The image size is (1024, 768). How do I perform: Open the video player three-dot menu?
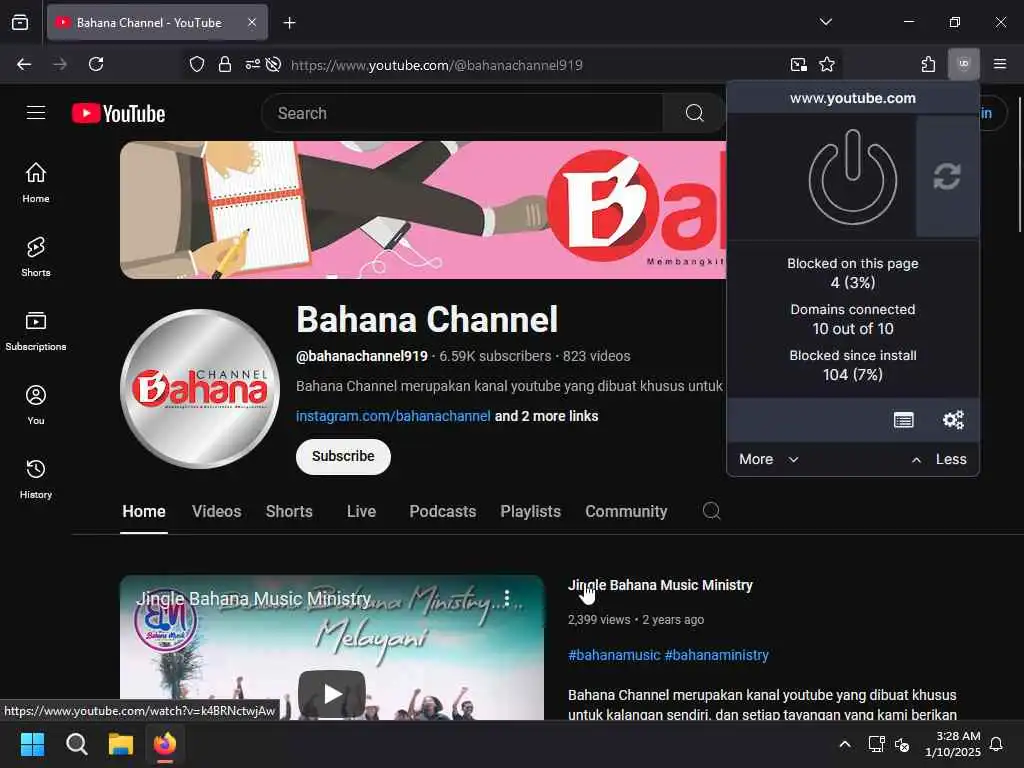tap(507, 598)
